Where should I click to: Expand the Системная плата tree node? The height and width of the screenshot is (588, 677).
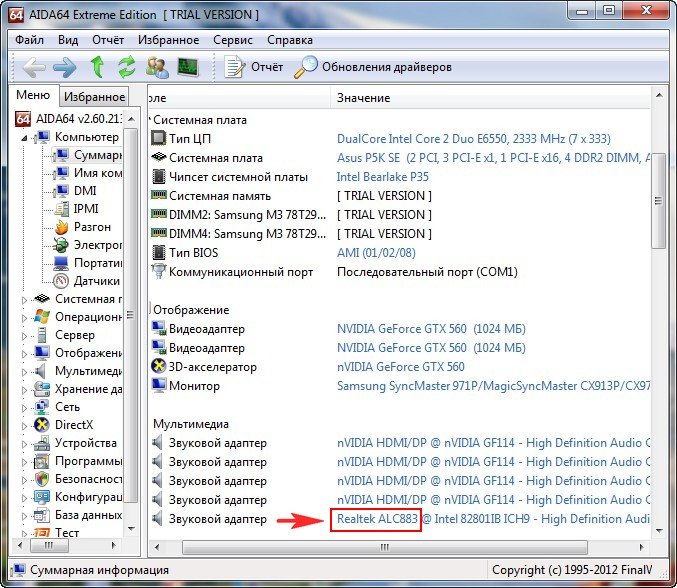pos(24,300)
